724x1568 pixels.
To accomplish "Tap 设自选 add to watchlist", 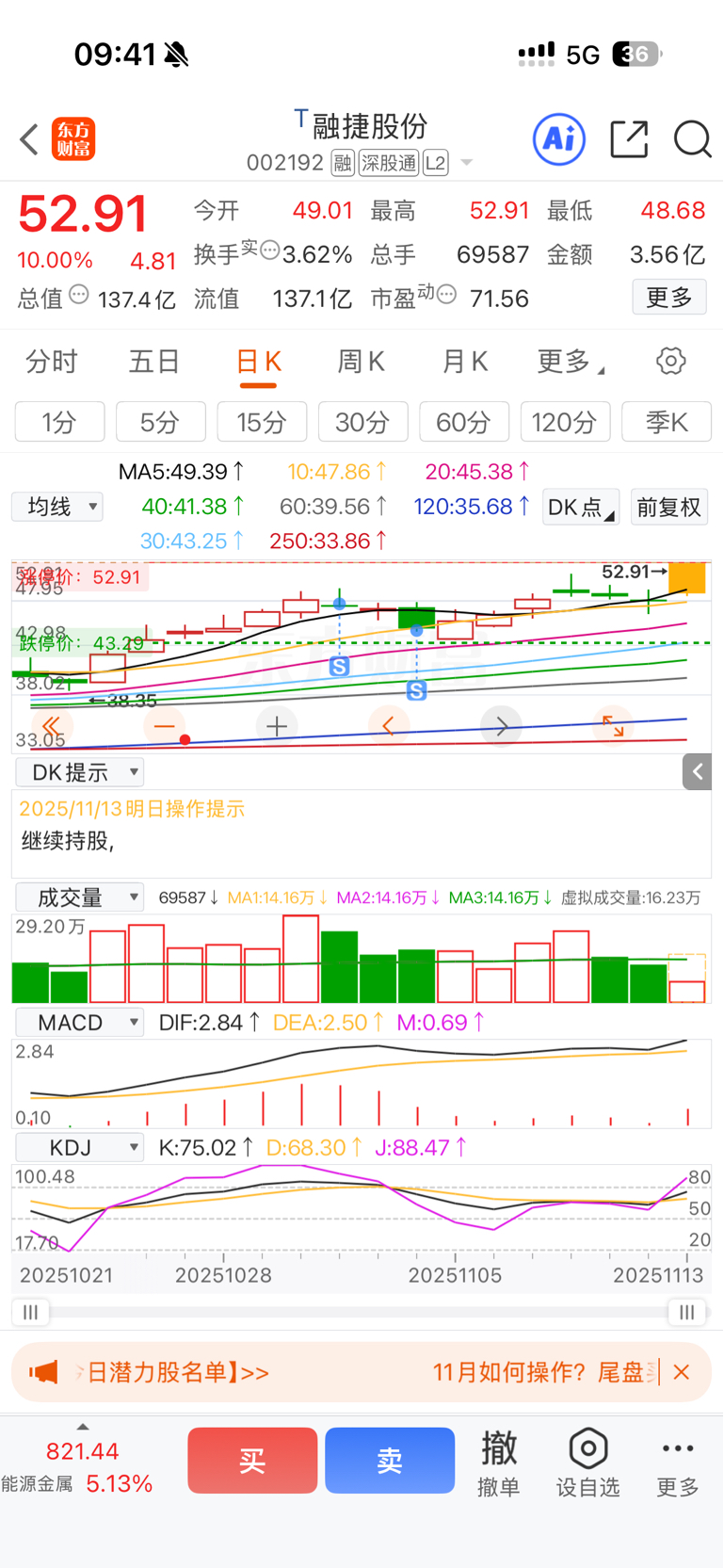I will coord(588,1463).
